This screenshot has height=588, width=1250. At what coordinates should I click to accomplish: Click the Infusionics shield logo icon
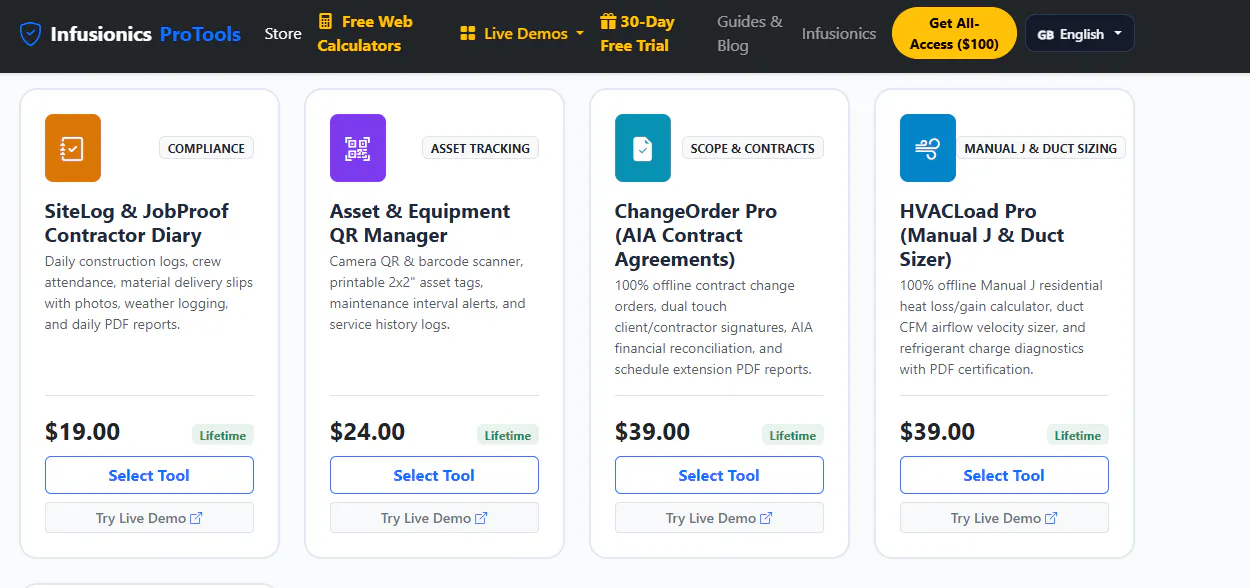coord(31,34)
